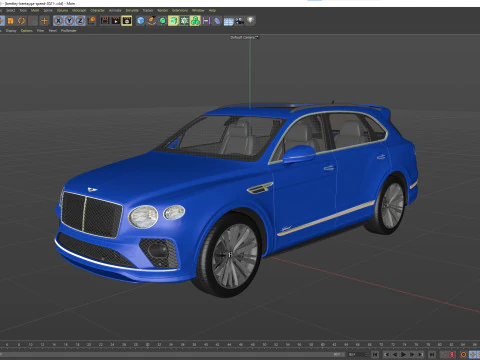The height and width of the screenshot is (360, 480).
Task: Add a Light object icon
Action: [251, 21]
